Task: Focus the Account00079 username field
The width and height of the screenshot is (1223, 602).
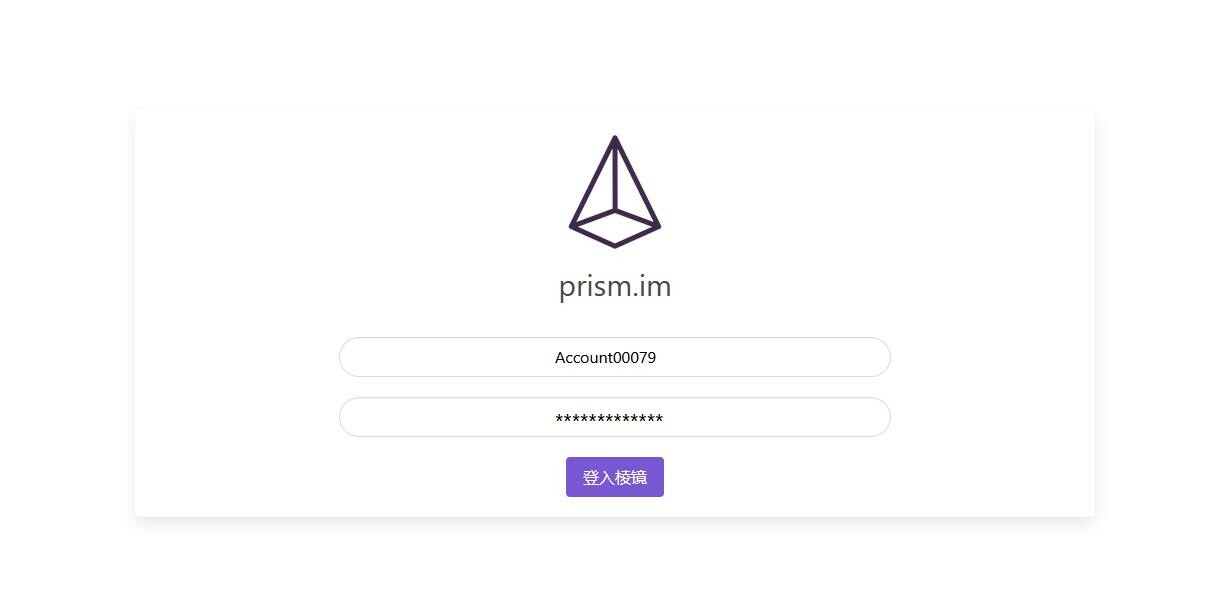Action: tap(615, 357)
